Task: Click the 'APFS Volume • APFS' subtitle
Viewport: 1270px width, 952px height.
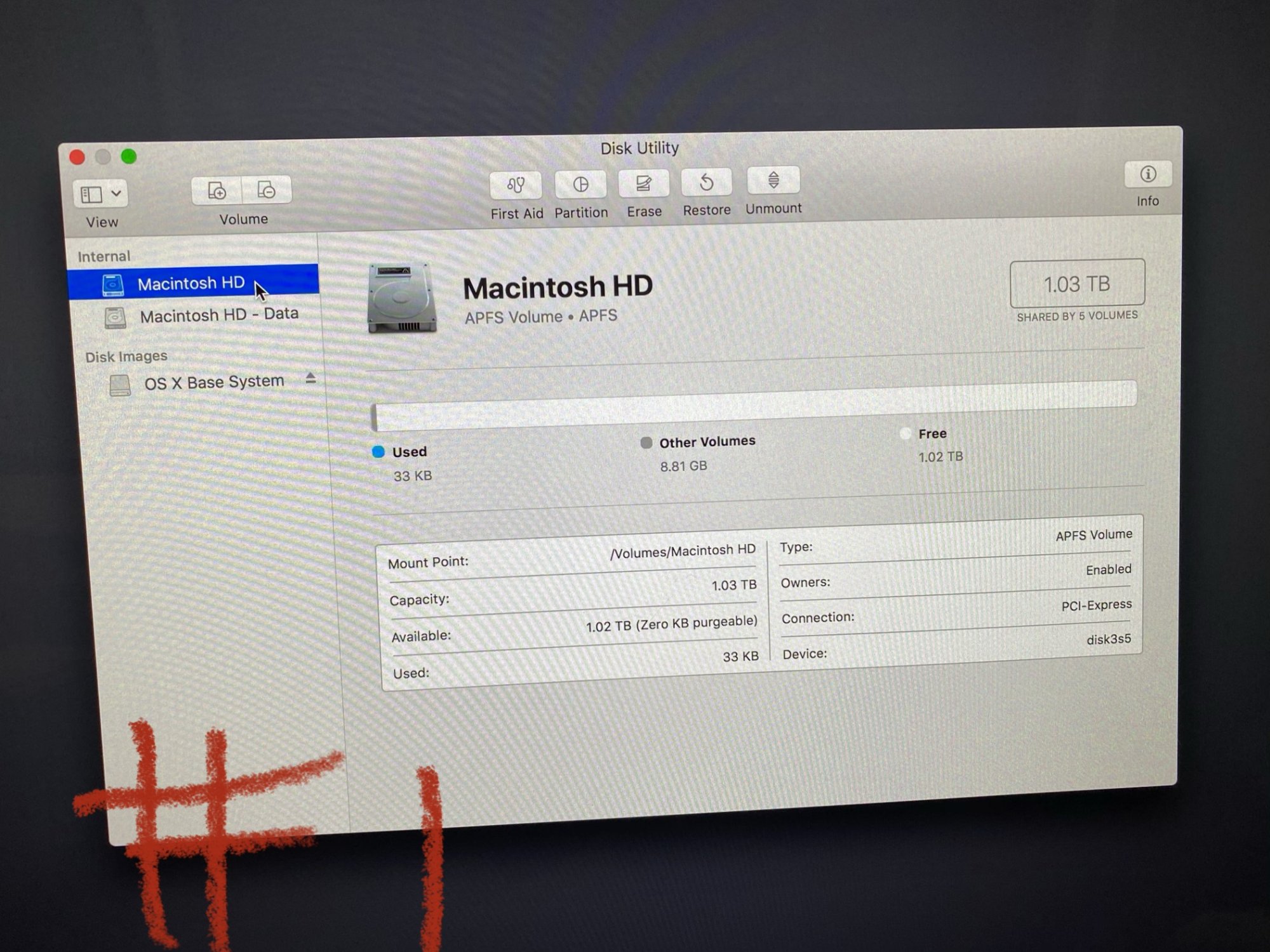Action: (x=540, y=316)
